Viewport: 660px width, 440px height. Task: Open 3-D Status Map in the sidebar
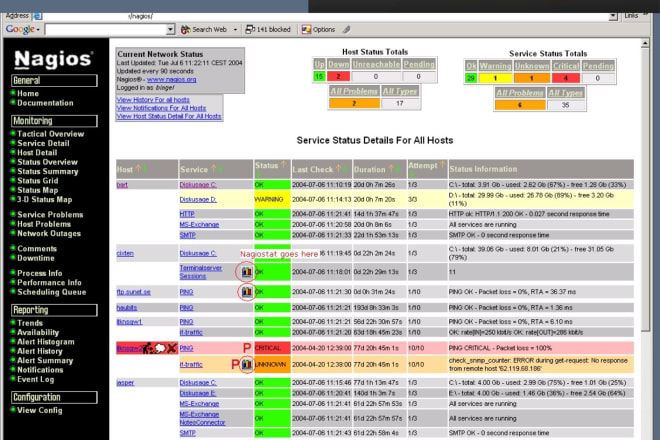pos(44,200)
